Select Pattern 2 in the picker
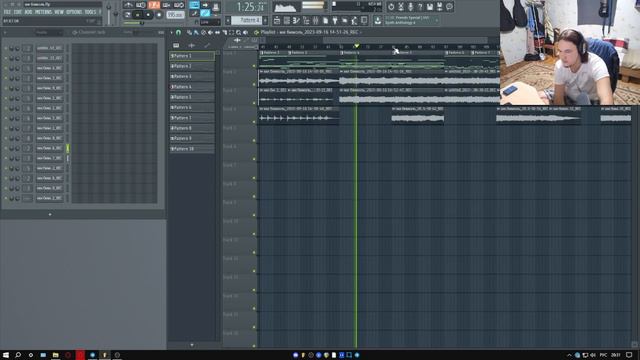This screenshot has width=640, height=360. tap(192, 66)
